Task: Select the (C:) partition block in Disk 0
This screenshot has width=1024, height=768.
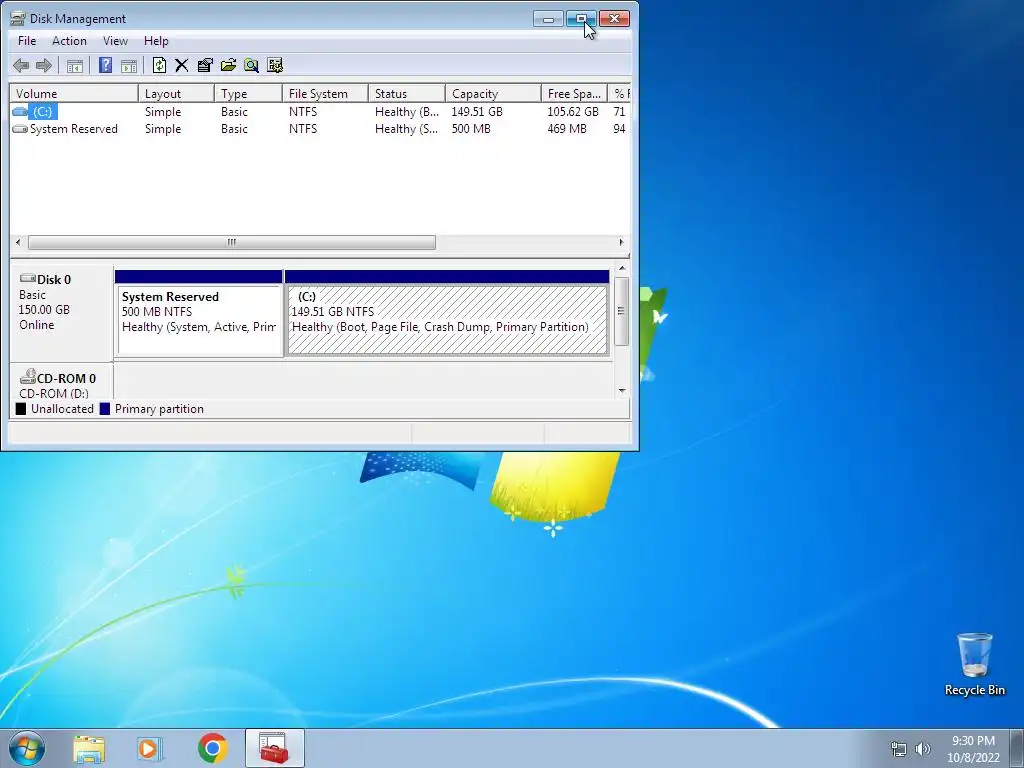Action: (x=447, y=313)
